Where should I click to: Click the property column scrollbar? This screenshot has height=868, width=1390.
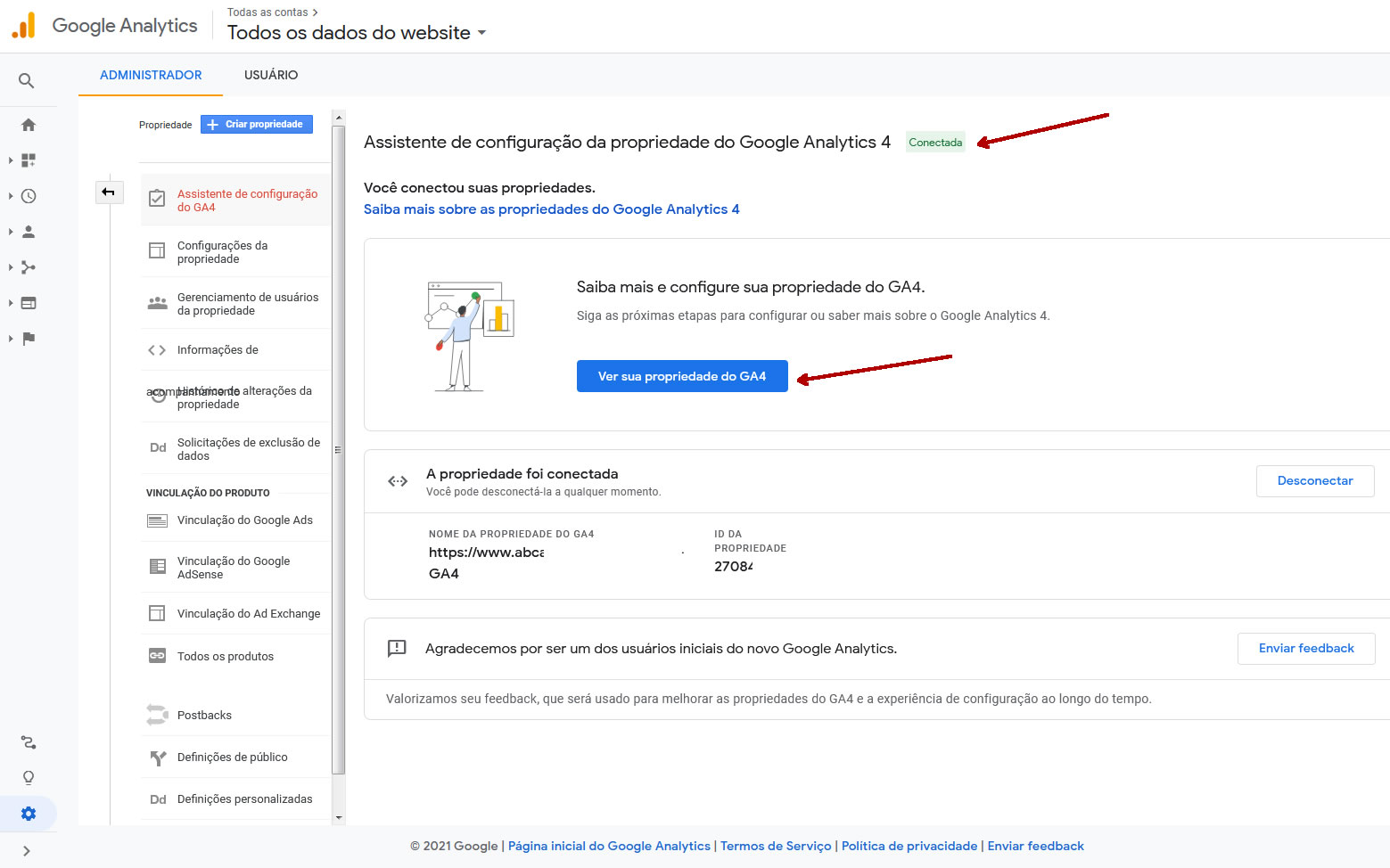point(338,449)
